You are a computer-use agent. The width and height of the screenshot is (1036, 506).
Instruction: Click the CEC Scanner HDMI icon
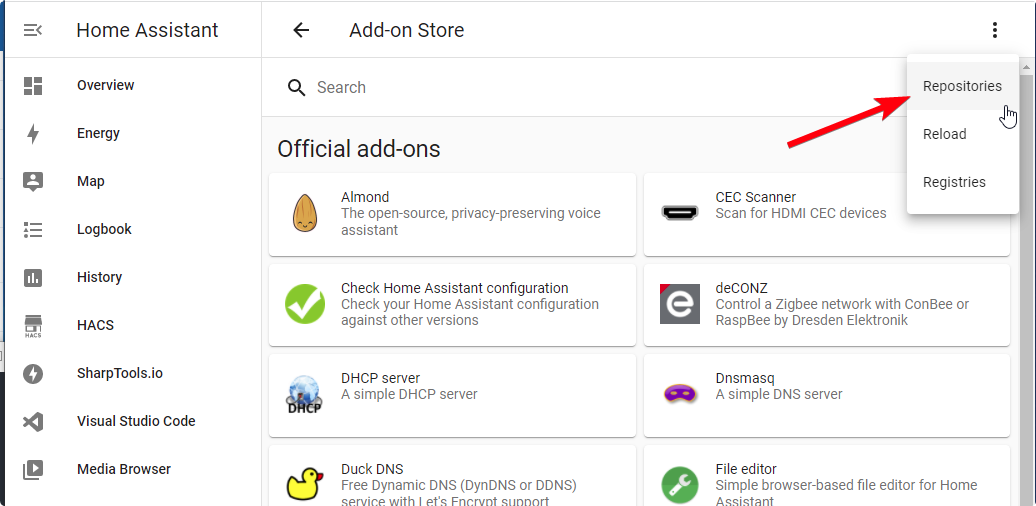click(680, 213)
